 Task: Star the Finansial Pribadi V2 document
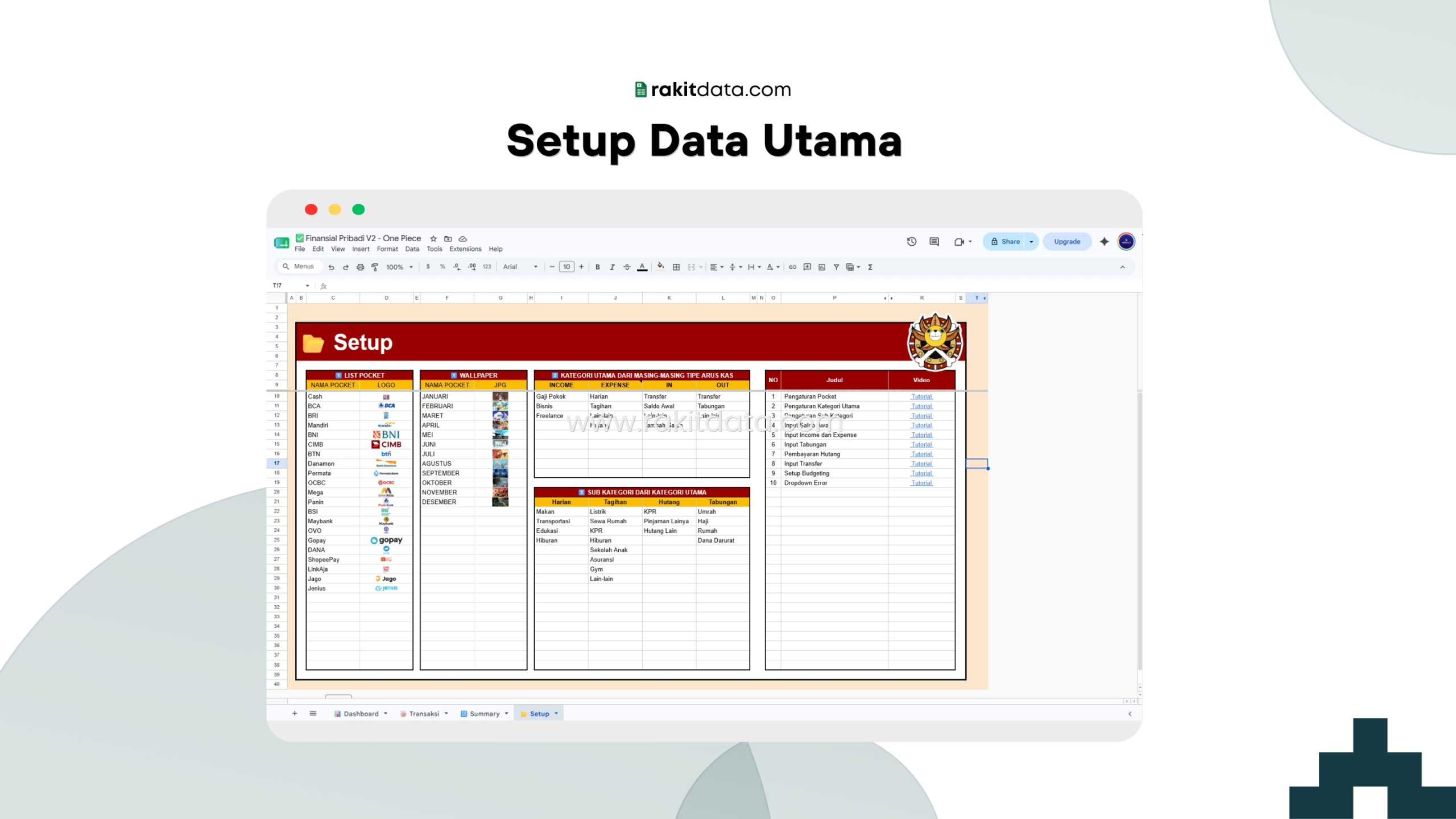pos(433,239)
